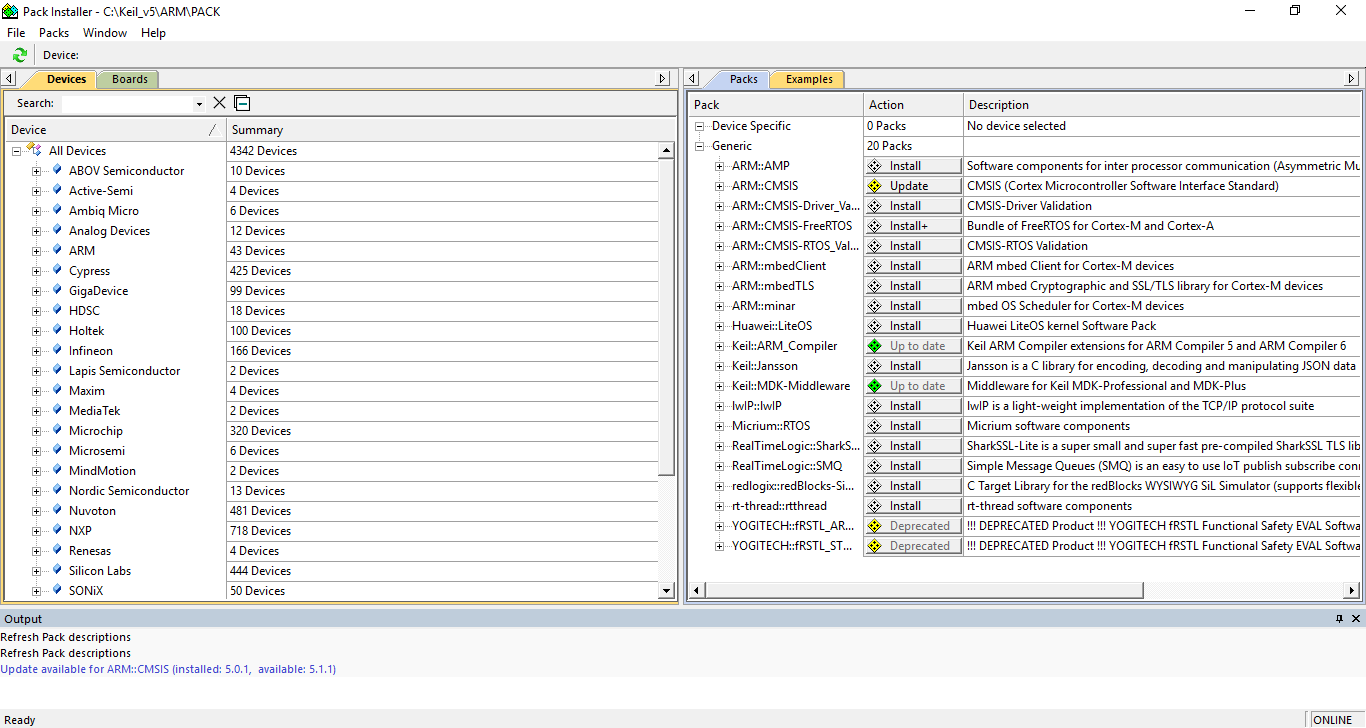Click the green Refresh packs icon
The height and width of the screenshot is (728, 1366).
point(20,55)
